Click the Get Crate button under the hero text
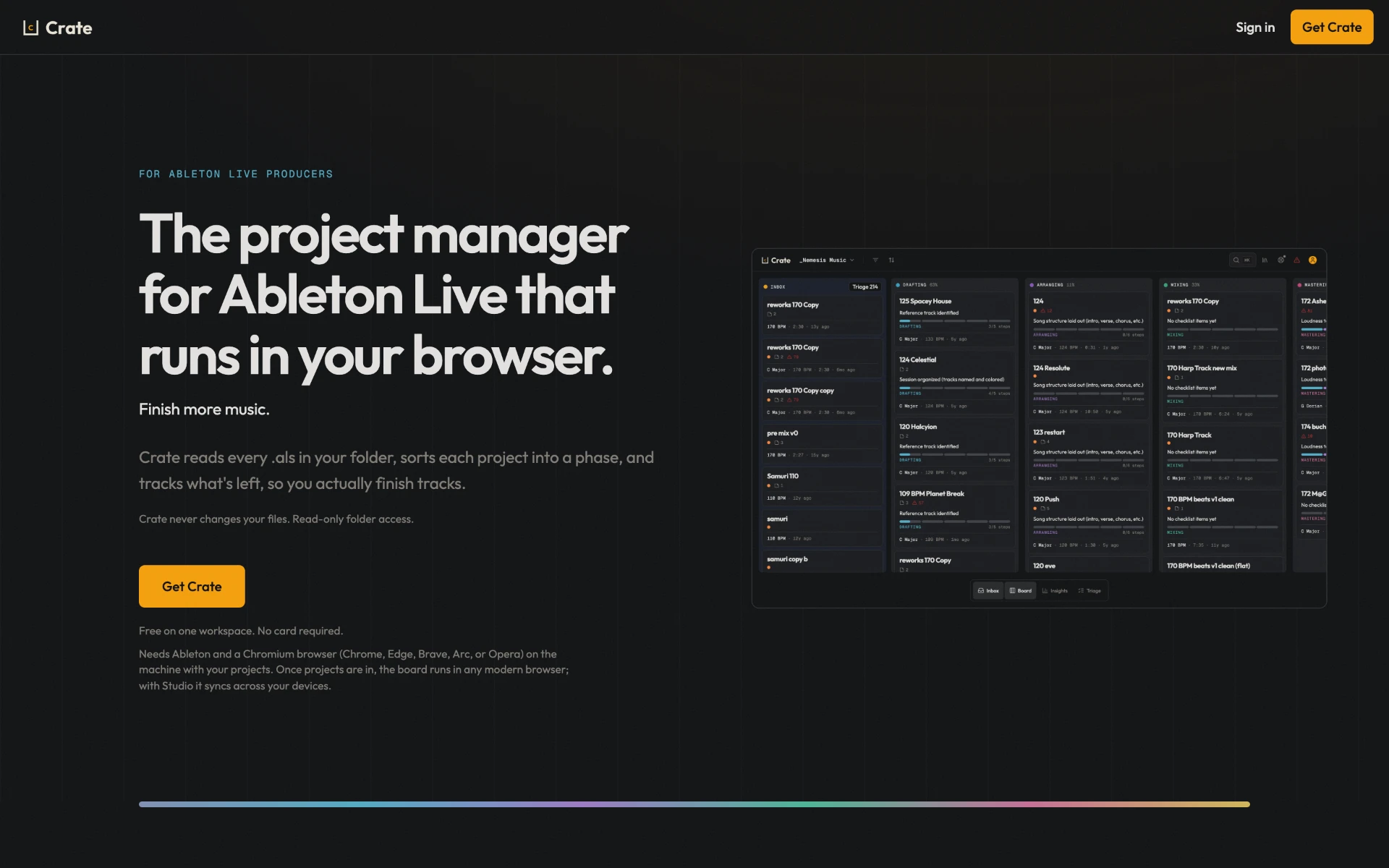 tap(192, 587)
